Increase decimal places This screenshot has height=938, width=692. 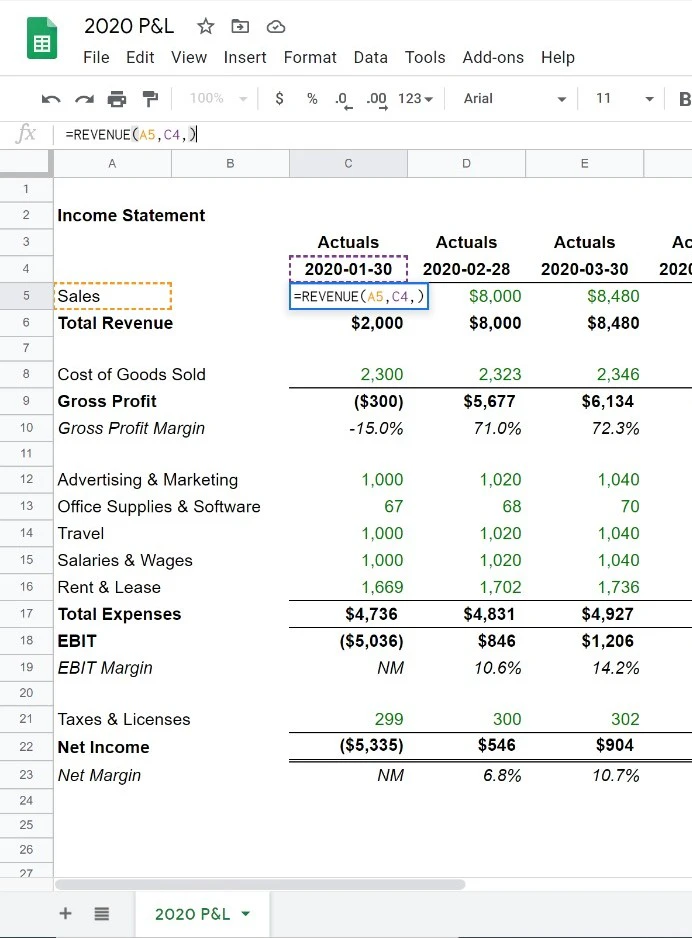click(x=377, y=100)
